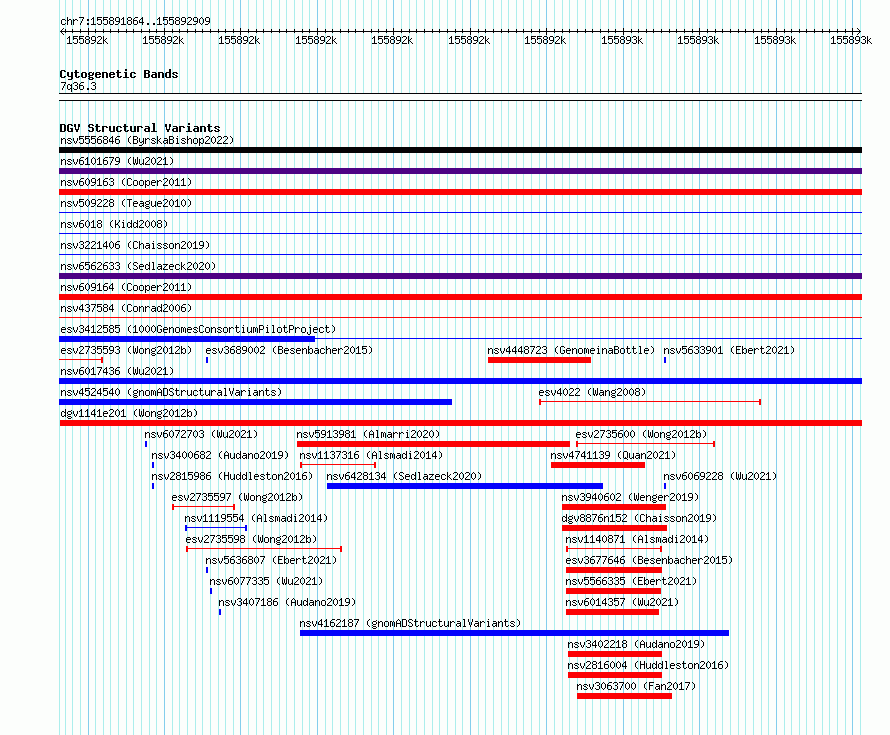890x735 pixels.
Task: Open the nsv5913981 (Almarri2020) label
Action: point(368,434)
